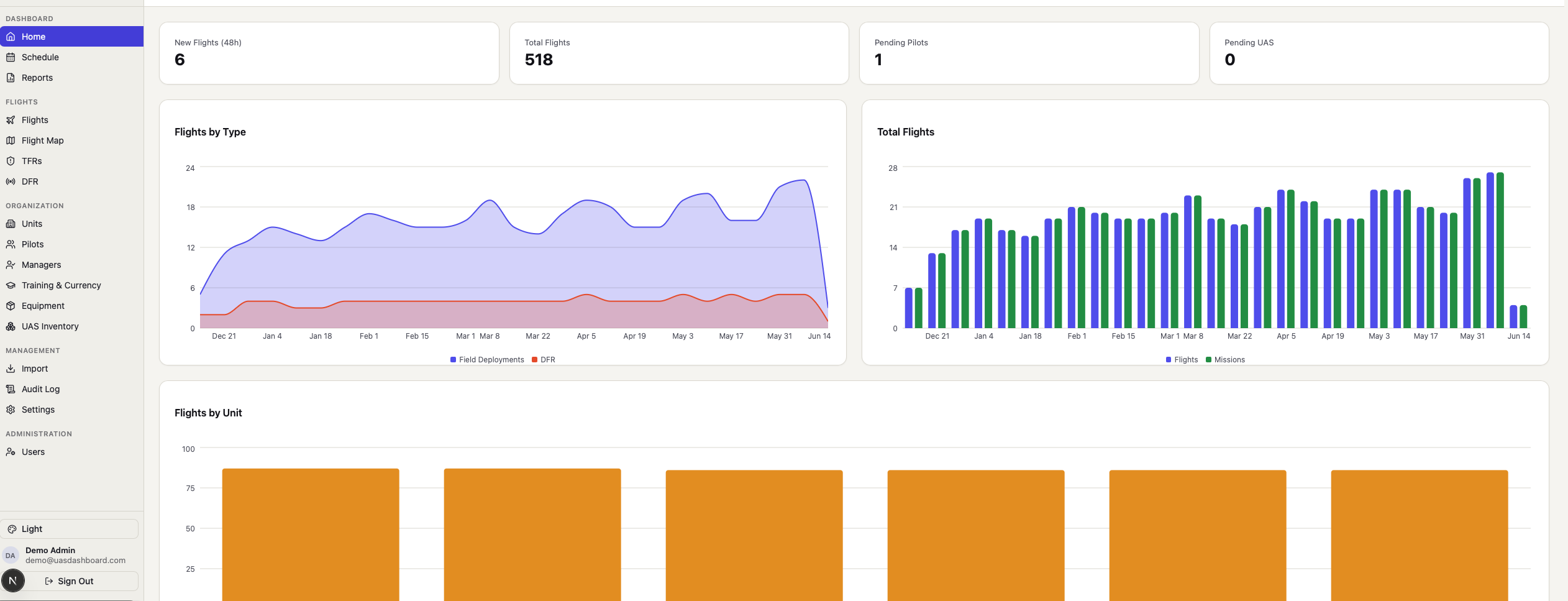Open the Audit Log page

click(x=71, y=389)
